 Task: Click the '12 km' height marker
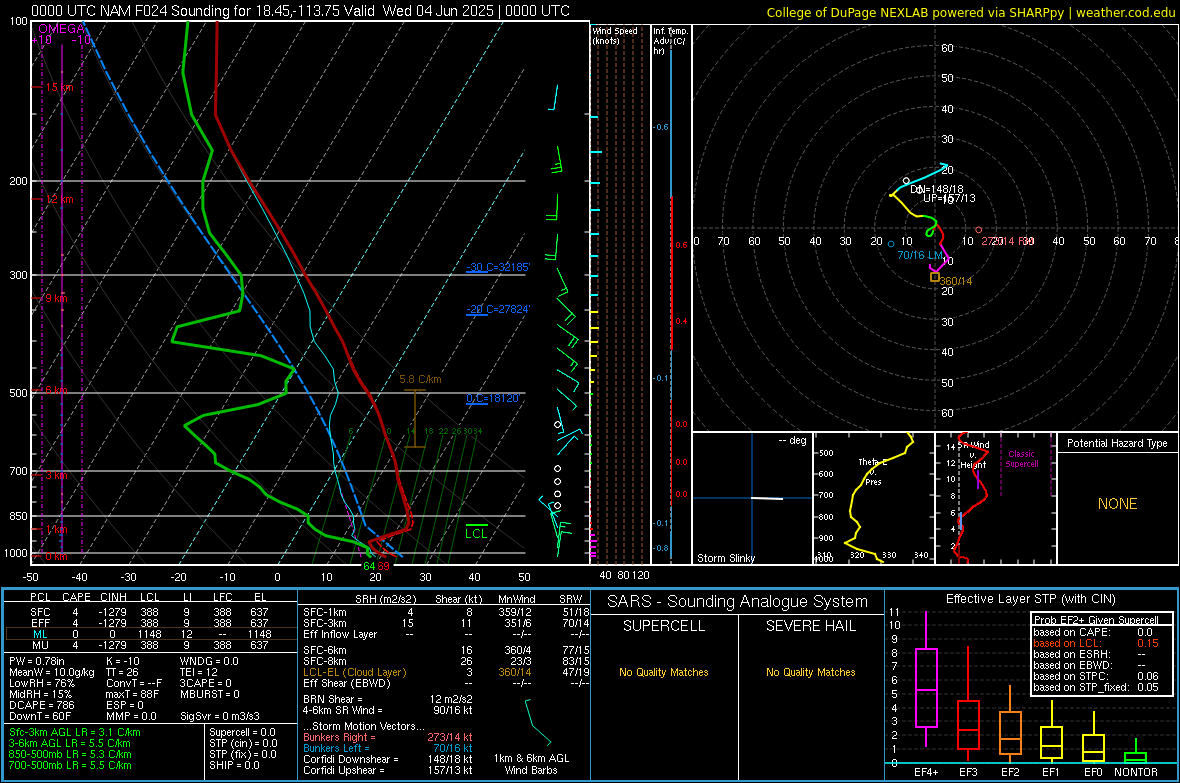[x=59, y=200]
